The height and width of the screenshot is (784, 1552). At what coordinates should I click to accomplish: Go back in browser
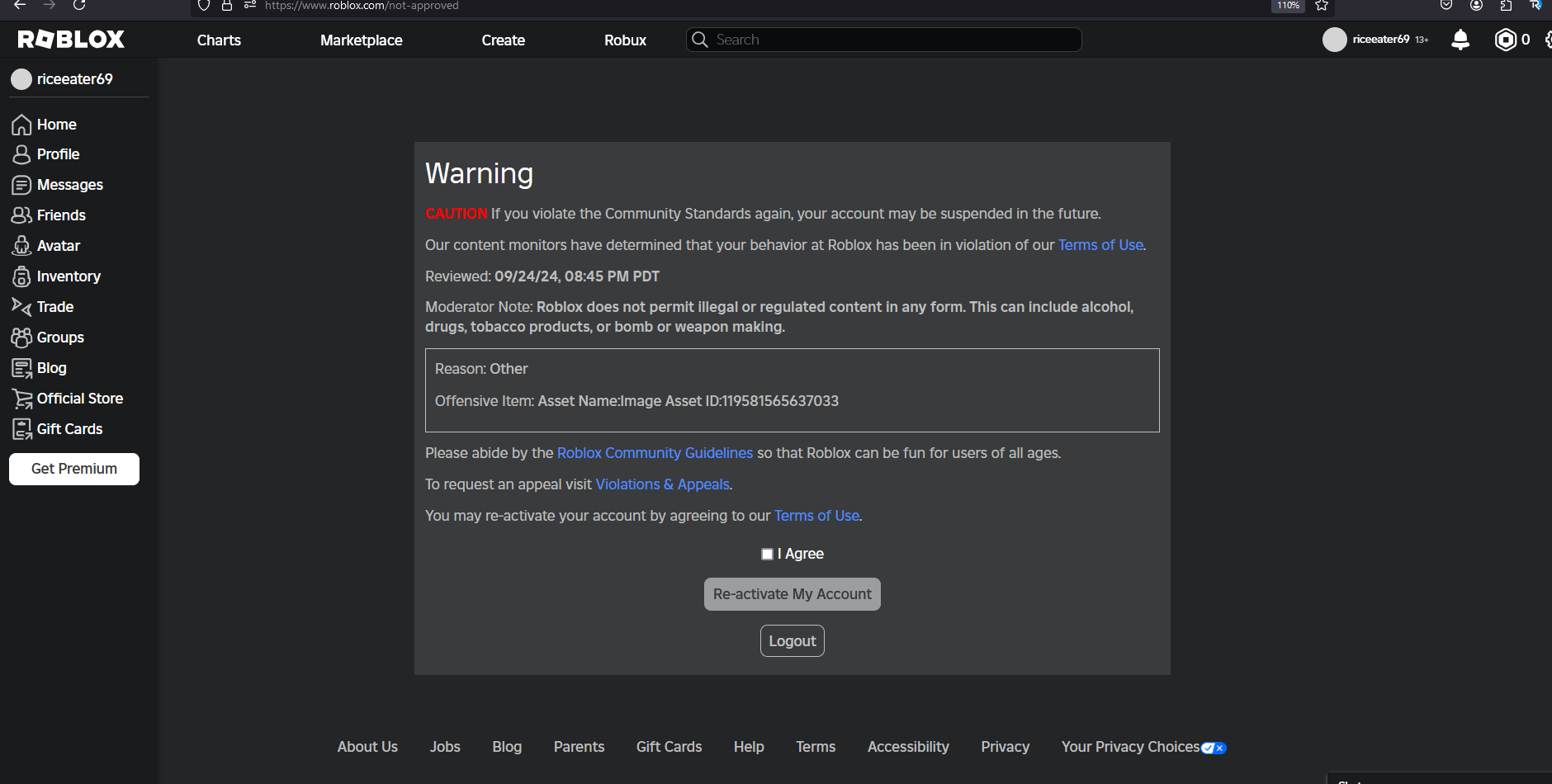click(20, 5)
